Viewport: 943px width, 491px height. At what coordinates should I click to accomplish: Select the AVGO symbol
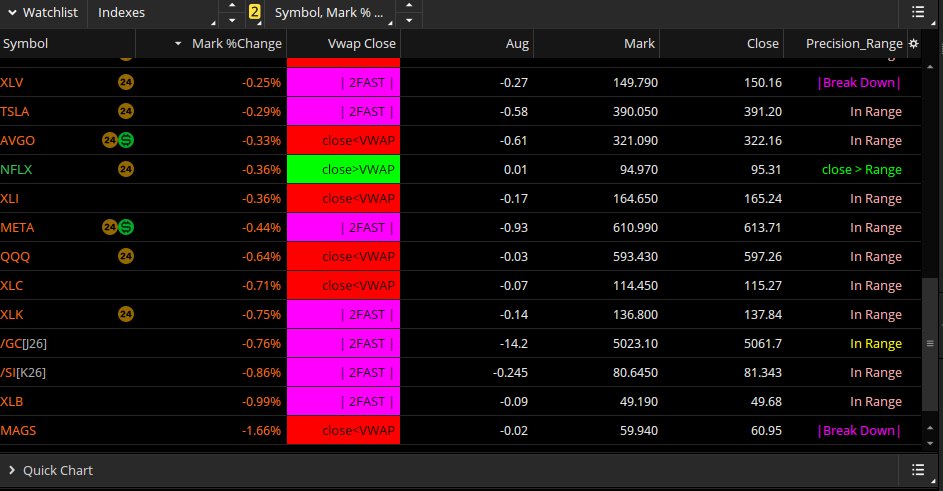tap(17, 140)
